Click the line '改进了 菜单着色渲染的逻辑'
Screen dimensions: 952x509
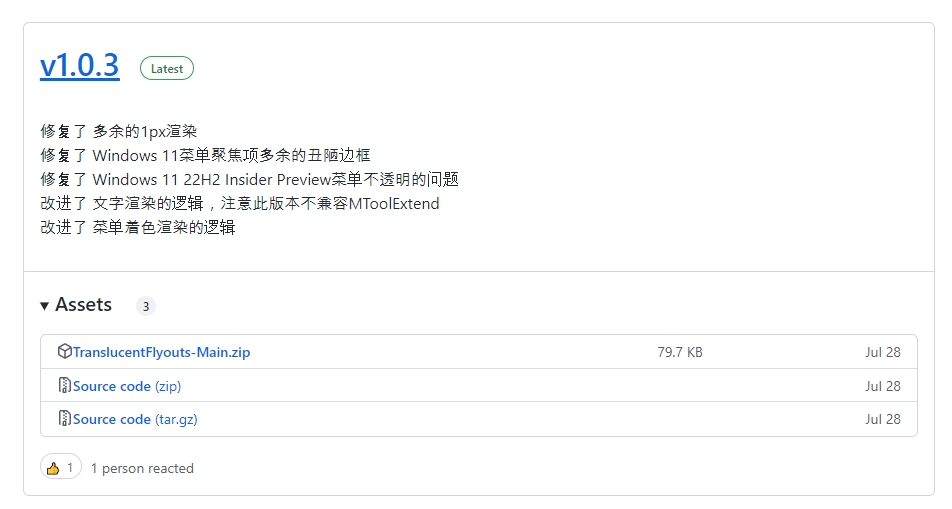coord(138,227)
